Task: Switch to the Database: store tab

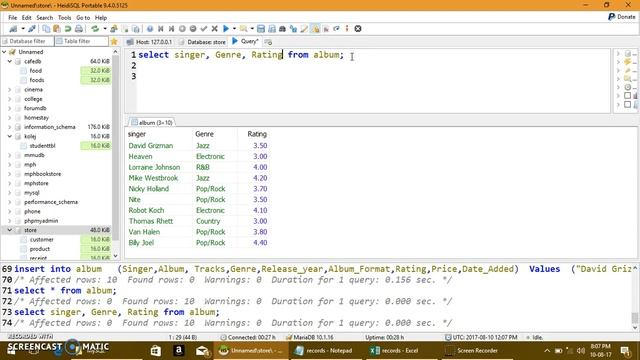Action: [x=202, y=42]
